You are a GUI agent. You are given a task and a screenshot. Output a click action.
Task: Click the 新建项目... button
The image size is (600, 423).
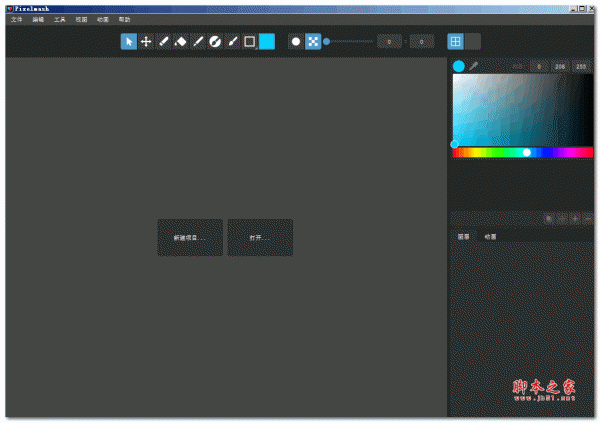point(190,238)
